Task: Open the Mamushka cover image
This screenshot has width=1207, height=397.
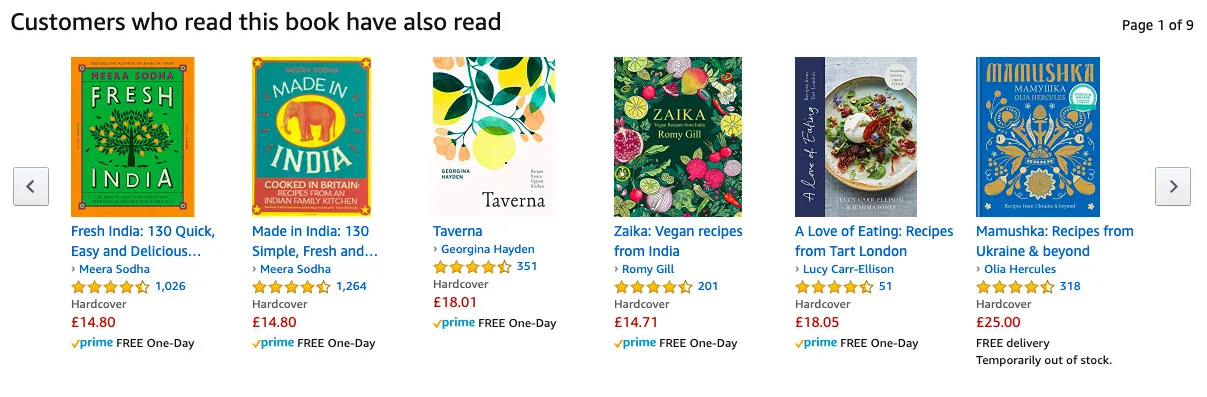Action: (x=1038, y=137)
